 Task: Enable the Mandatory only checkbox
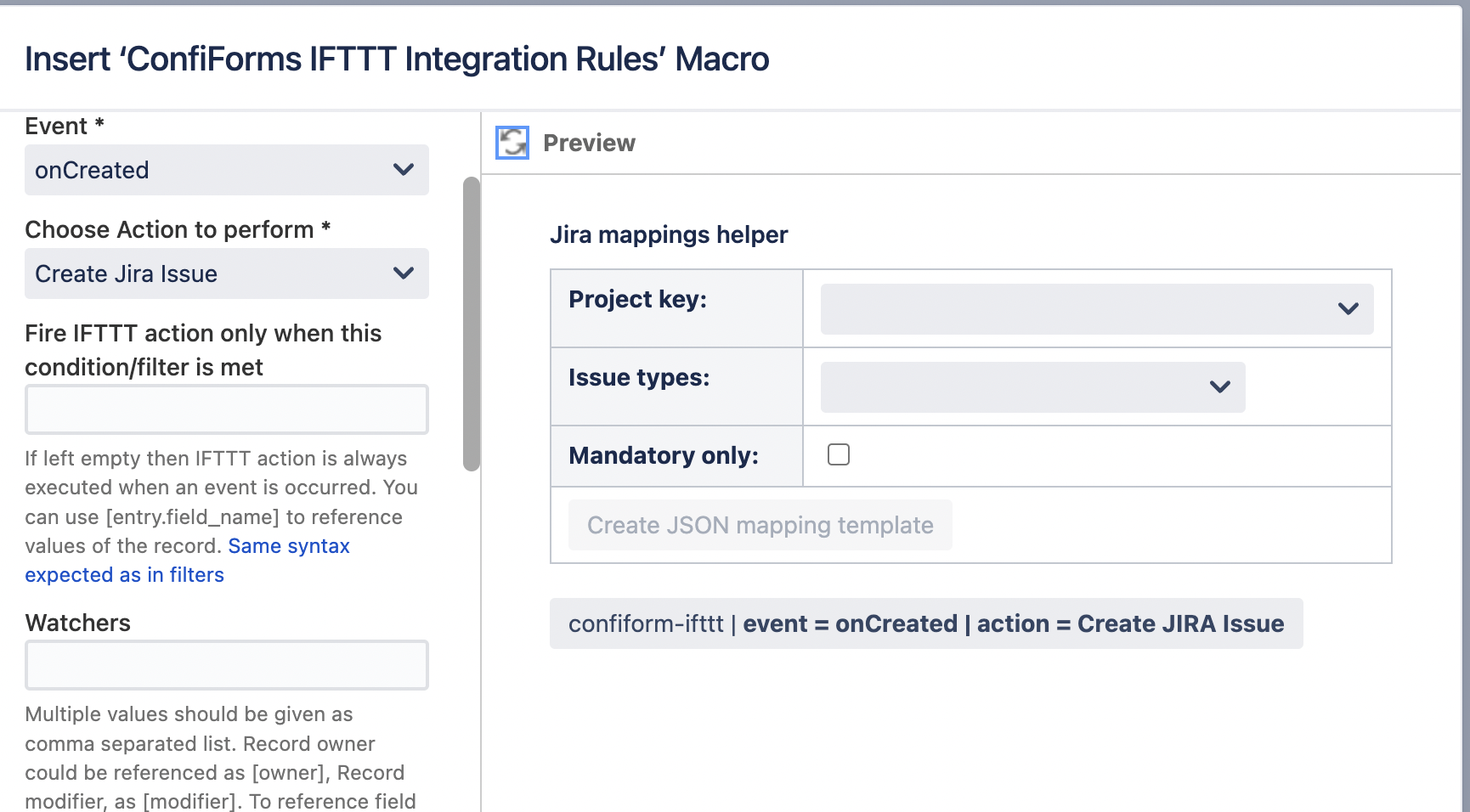coord(838,454)
